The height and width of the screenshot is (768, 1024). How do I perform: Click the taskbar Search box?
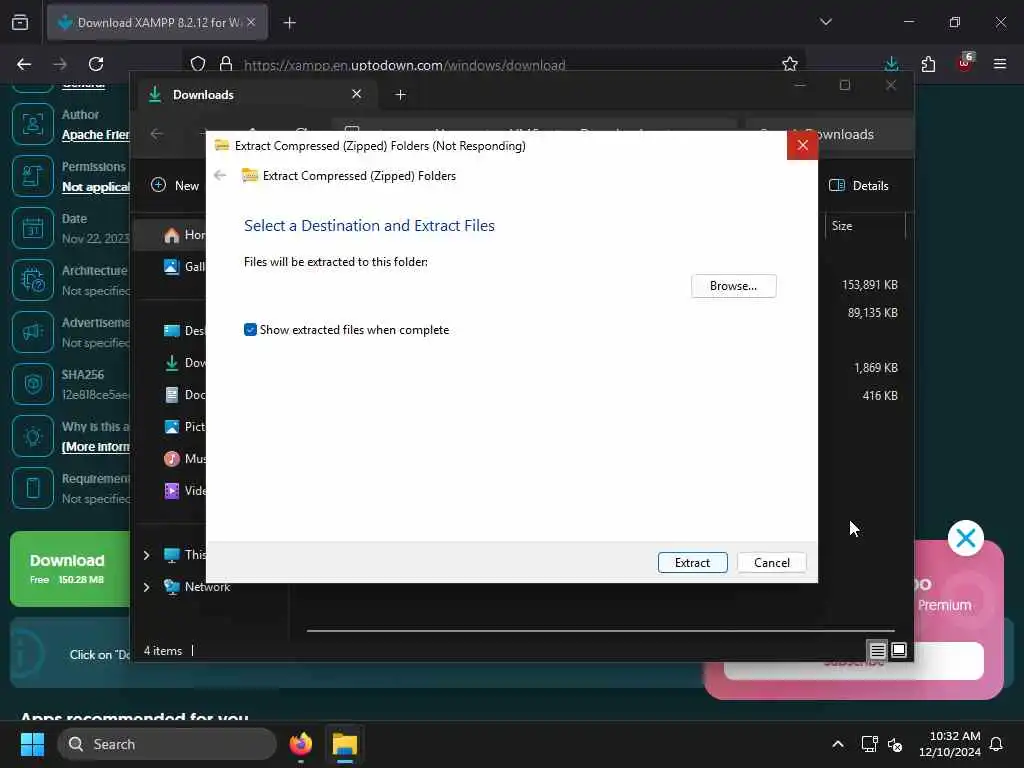tap(167, 744)
